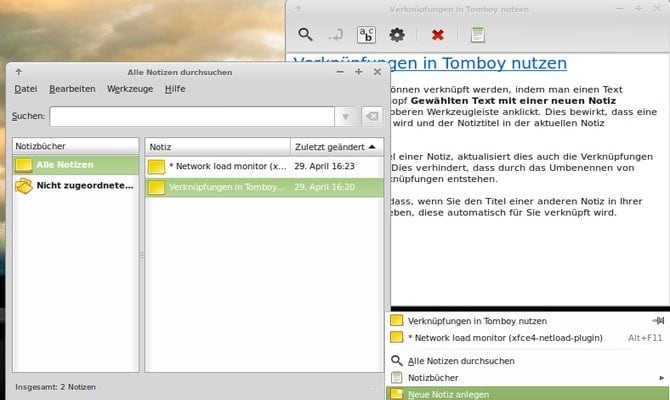670x400 pixels.
Task: Select 'Nicht zugeordnete...' notebook entry
Action: click(x=76, y=185)
